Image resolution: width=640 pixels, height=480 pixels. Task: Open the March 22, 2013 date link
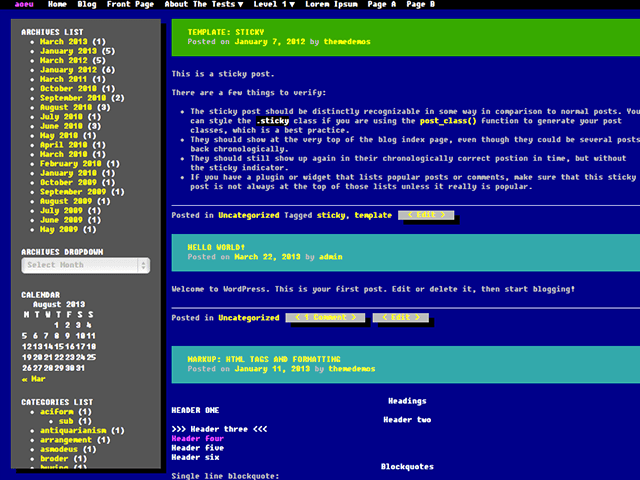(267, 257)
